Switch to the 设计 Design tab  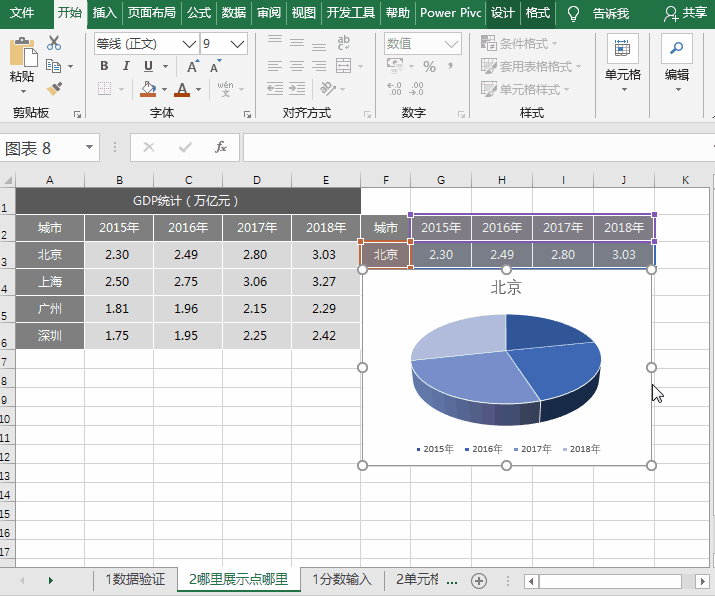(x=503, y=13)
